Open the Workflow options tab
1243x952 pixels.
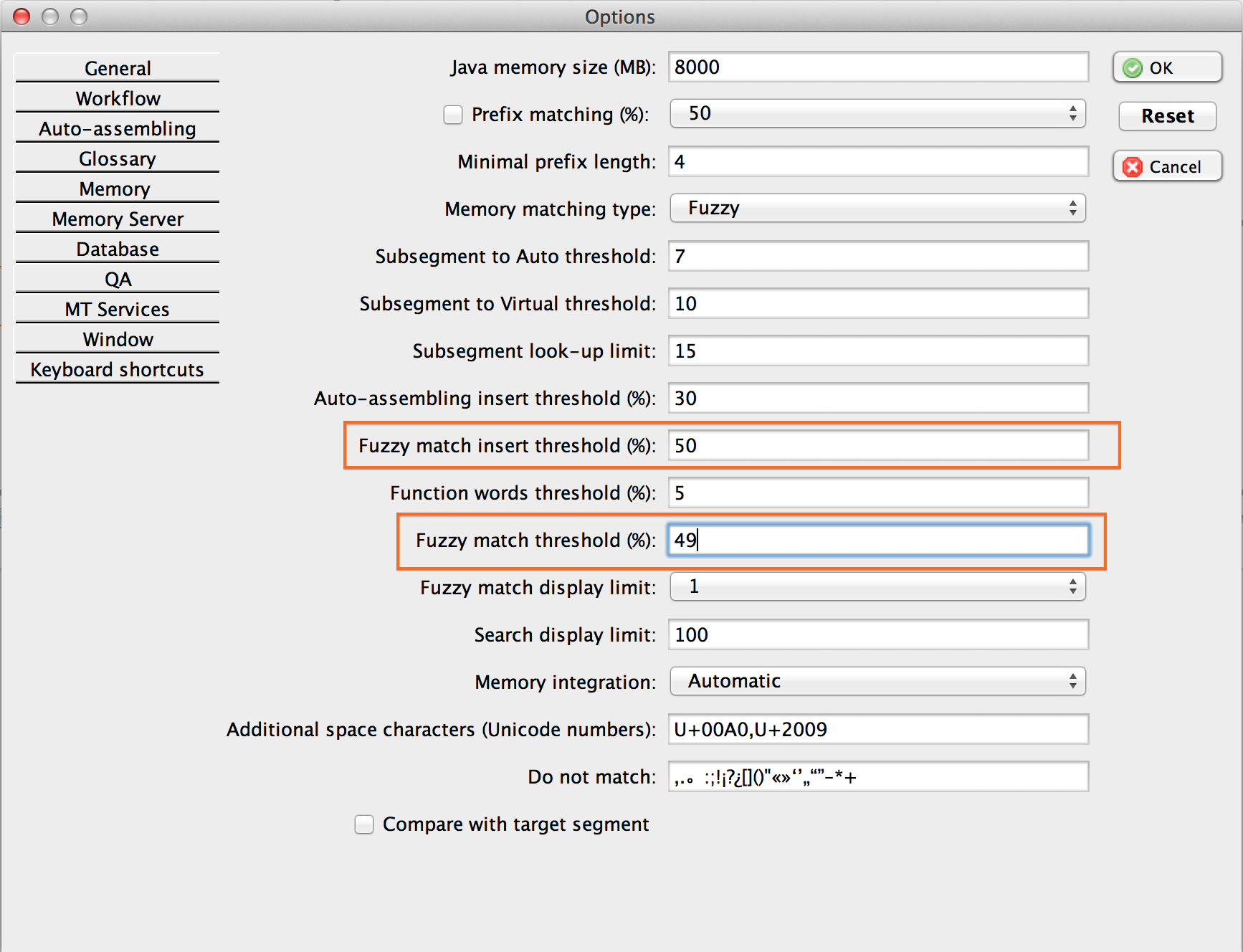[x=118, y=98]
